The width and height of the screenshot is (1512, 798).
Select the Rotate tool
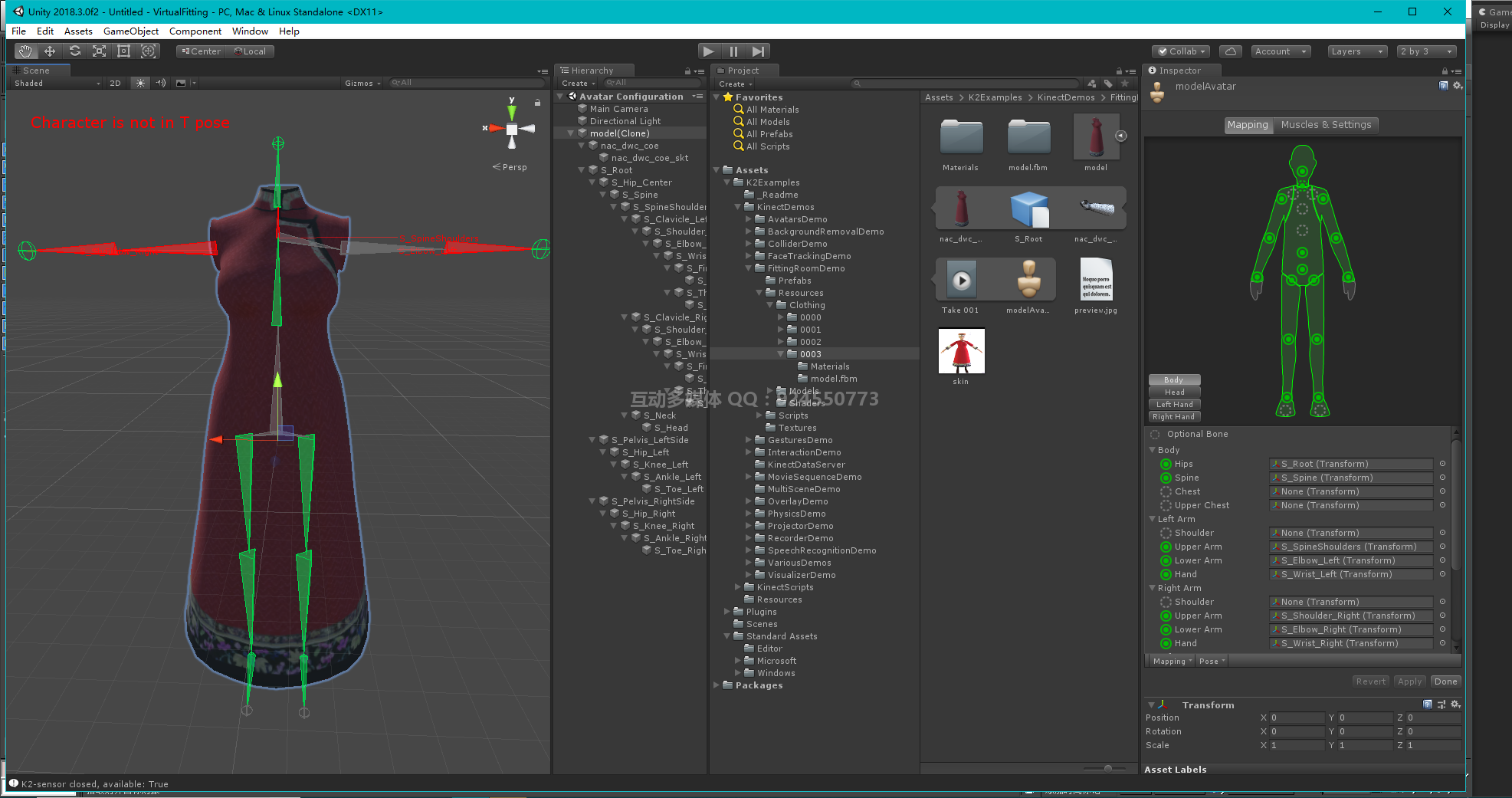tap(74, 51)
